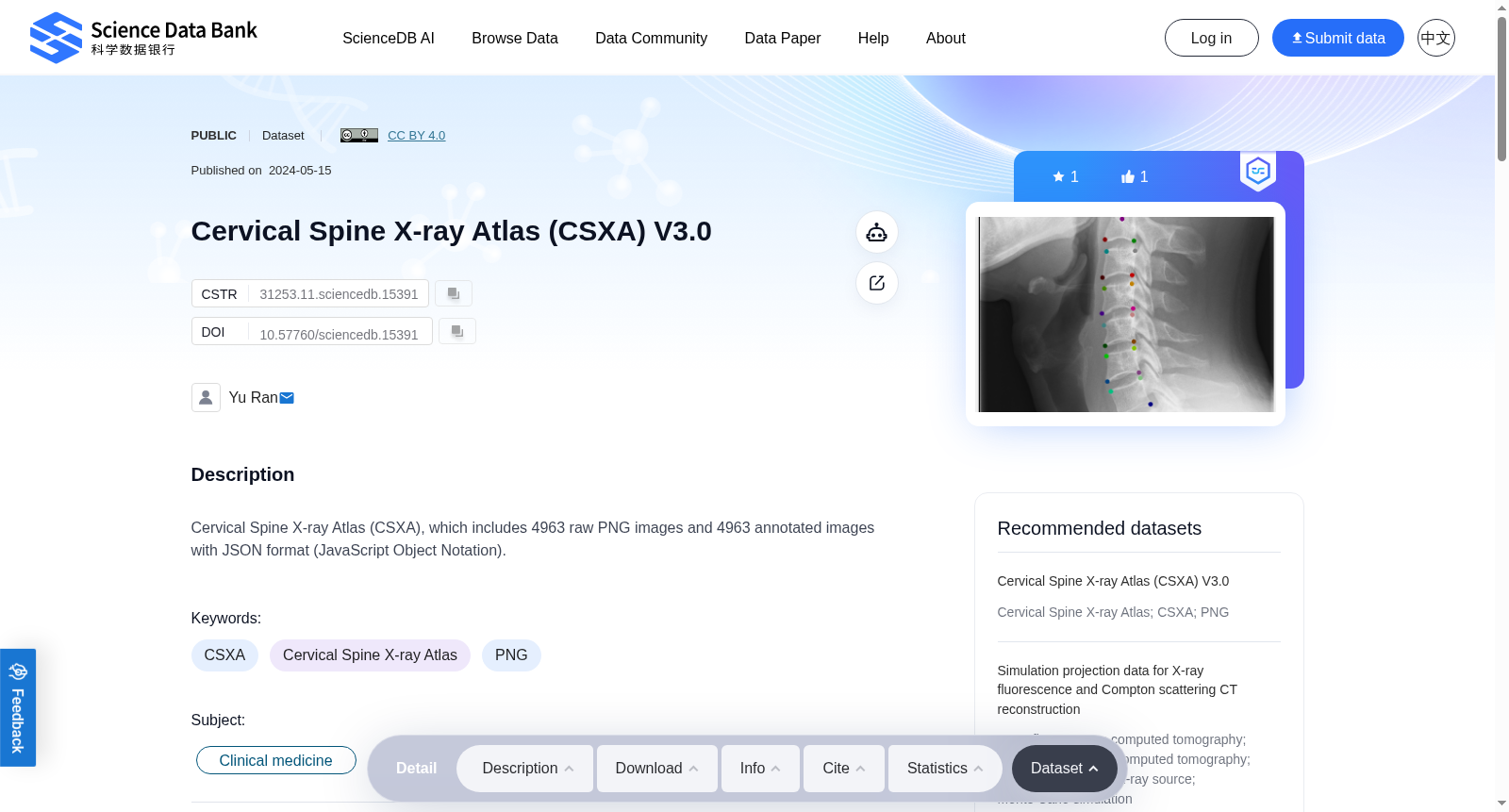Open the About menu item
The height and width of the screenshot is (812, 1509).
946,38
